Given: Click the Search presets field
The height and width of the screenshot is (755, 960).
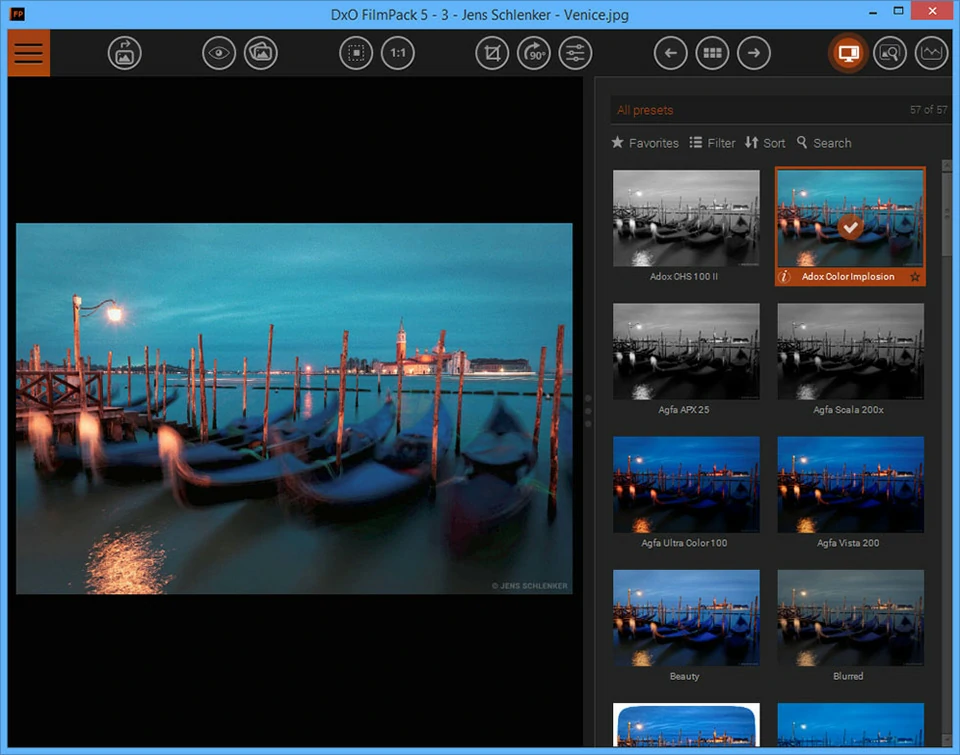Looking at the screenshot, I should point(824,143).
